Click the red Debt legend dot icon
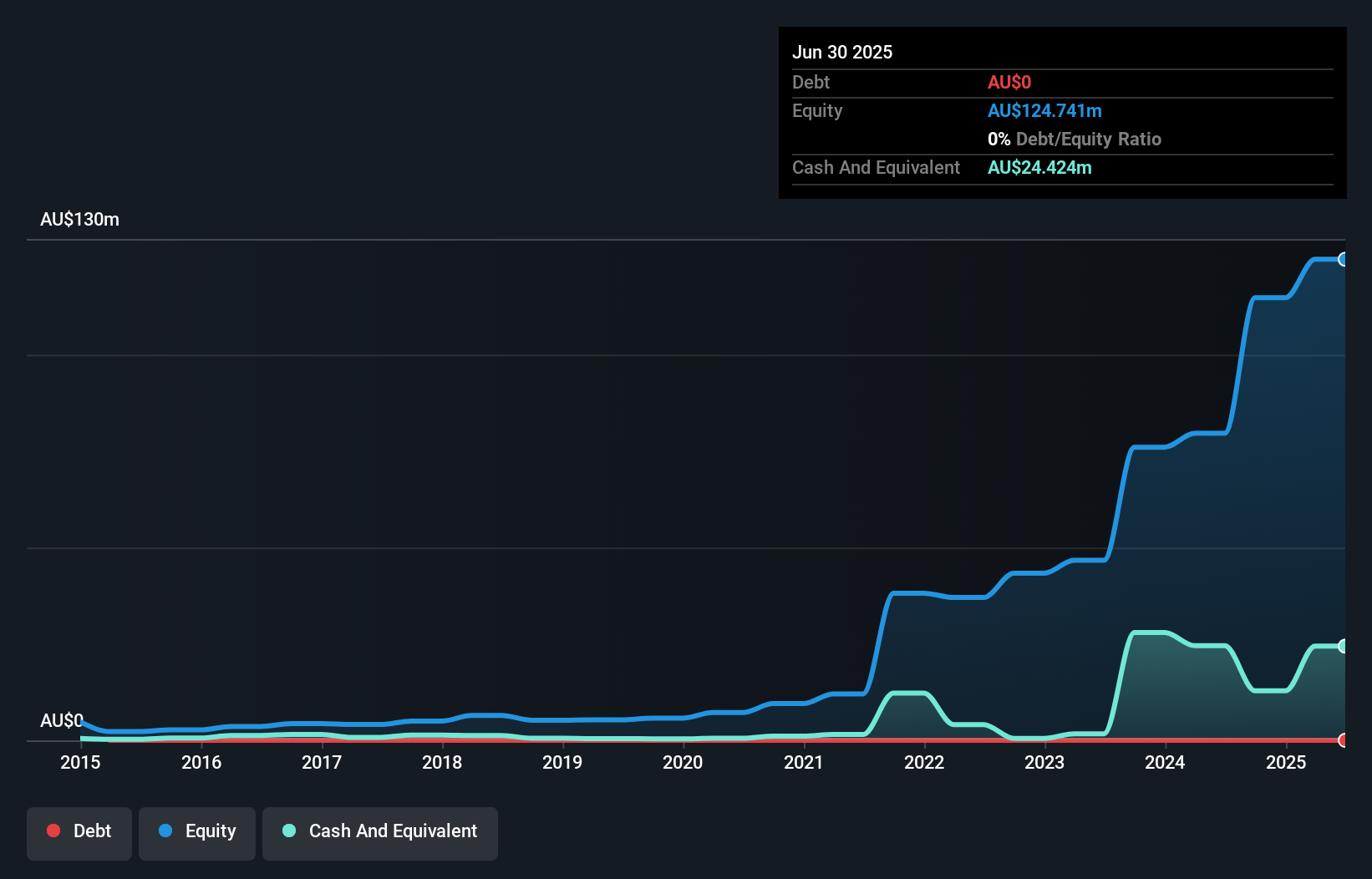Screen dimensions: 1372x879 (53, 831)
